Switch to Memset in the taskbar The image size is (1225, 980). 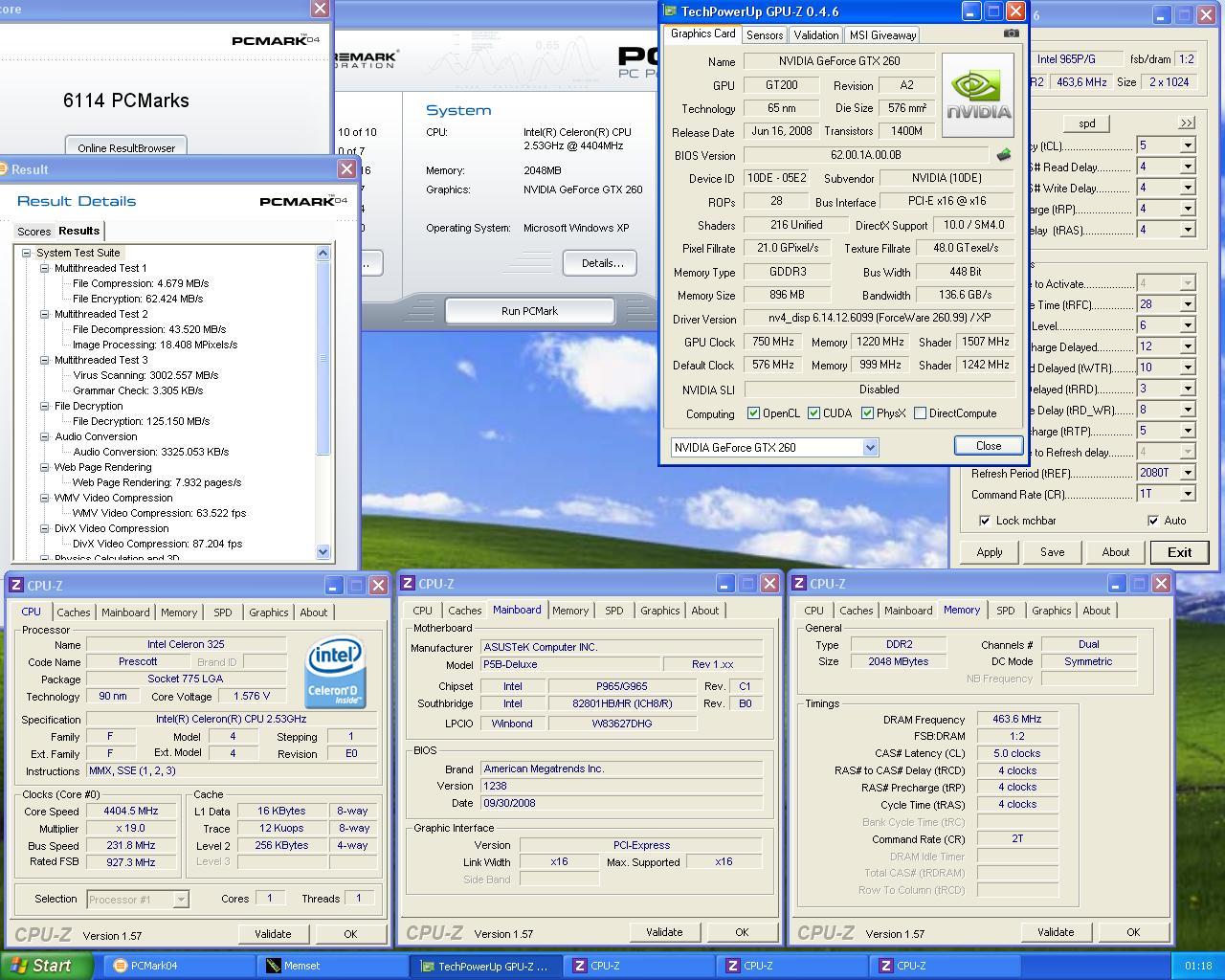point(333,967)
